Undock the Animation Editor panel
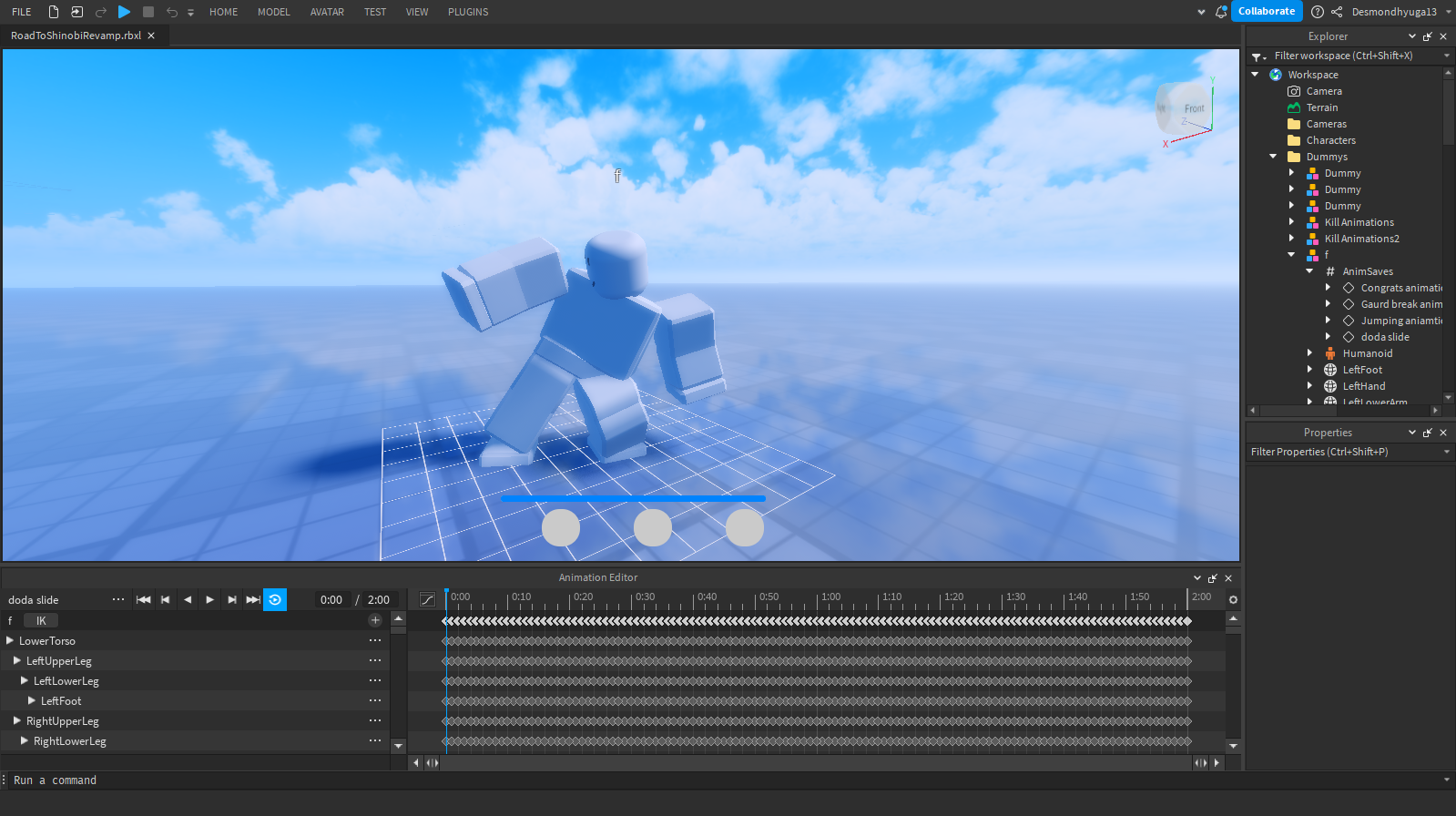 pos(1213,578)
